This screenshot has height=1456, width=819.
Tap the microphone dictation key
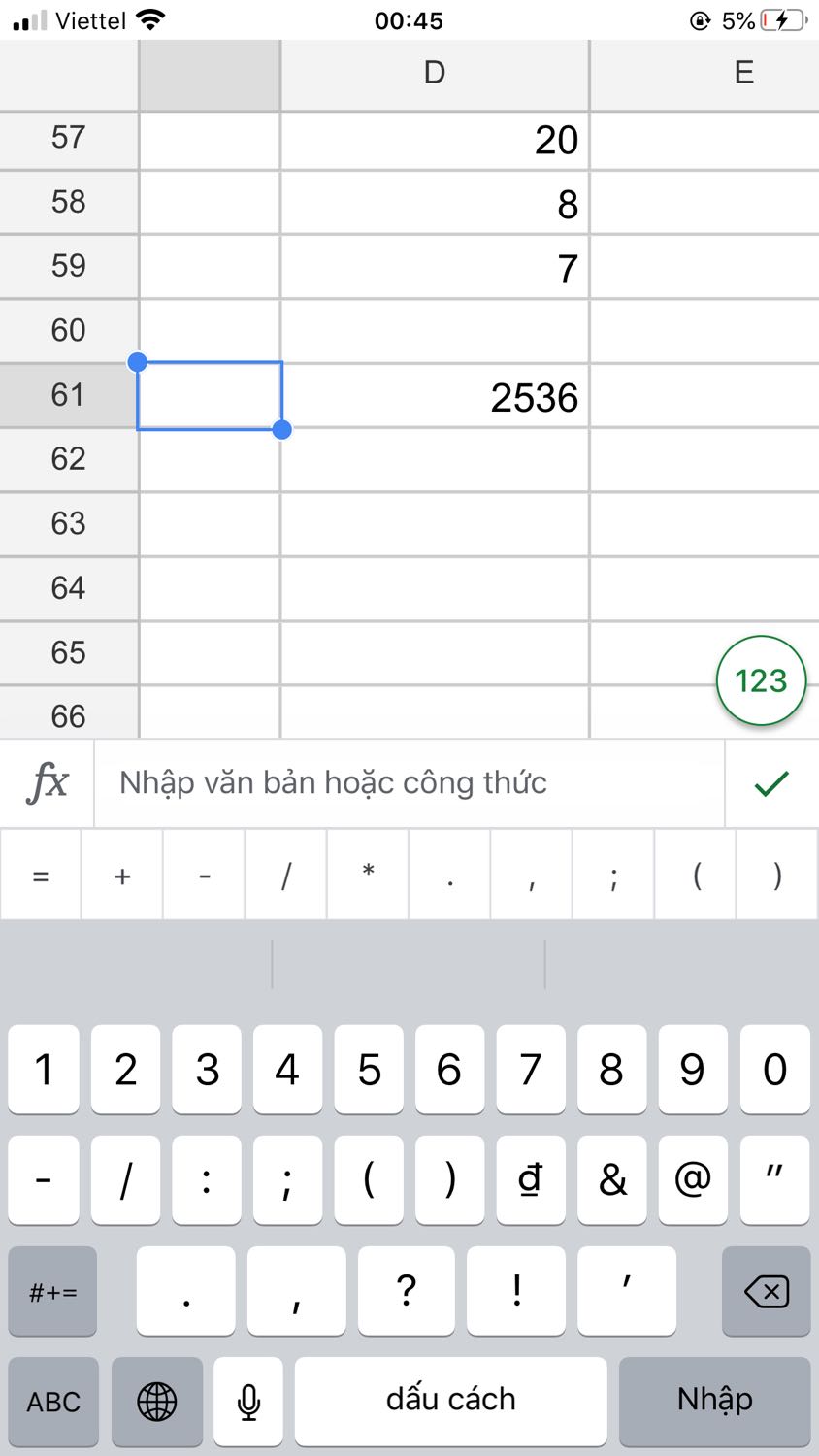(248, 1401)
